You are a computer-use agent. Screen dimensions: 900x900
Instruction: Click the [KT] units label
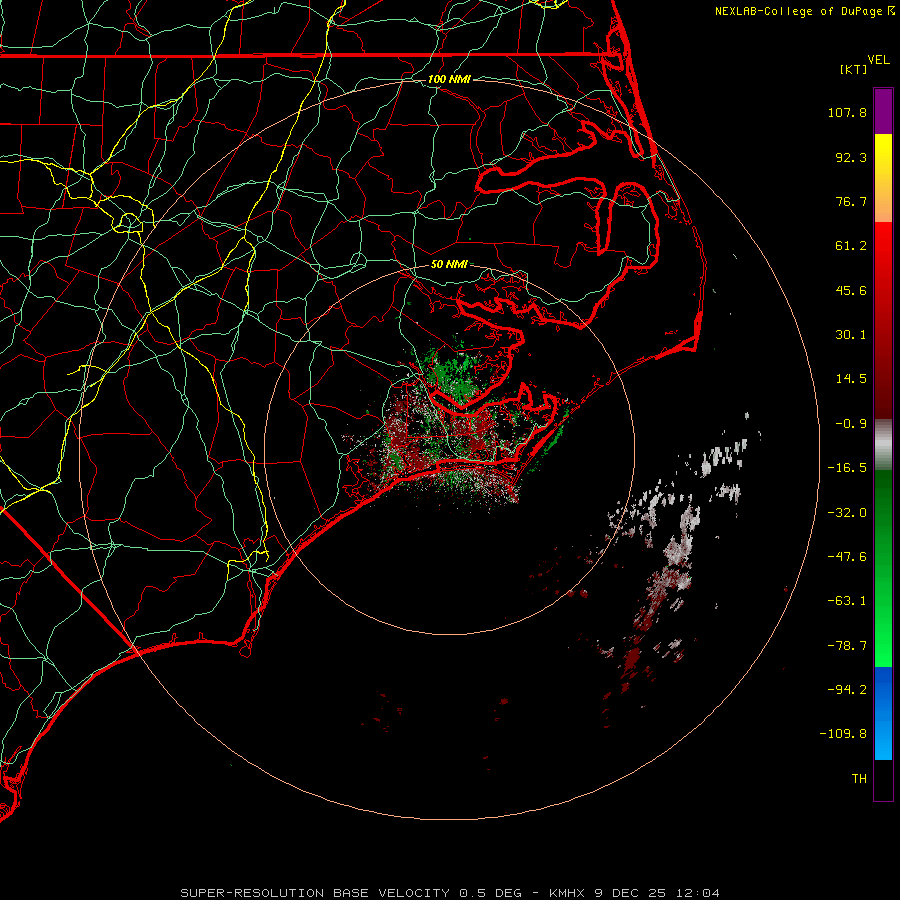(x=854, y=69)
